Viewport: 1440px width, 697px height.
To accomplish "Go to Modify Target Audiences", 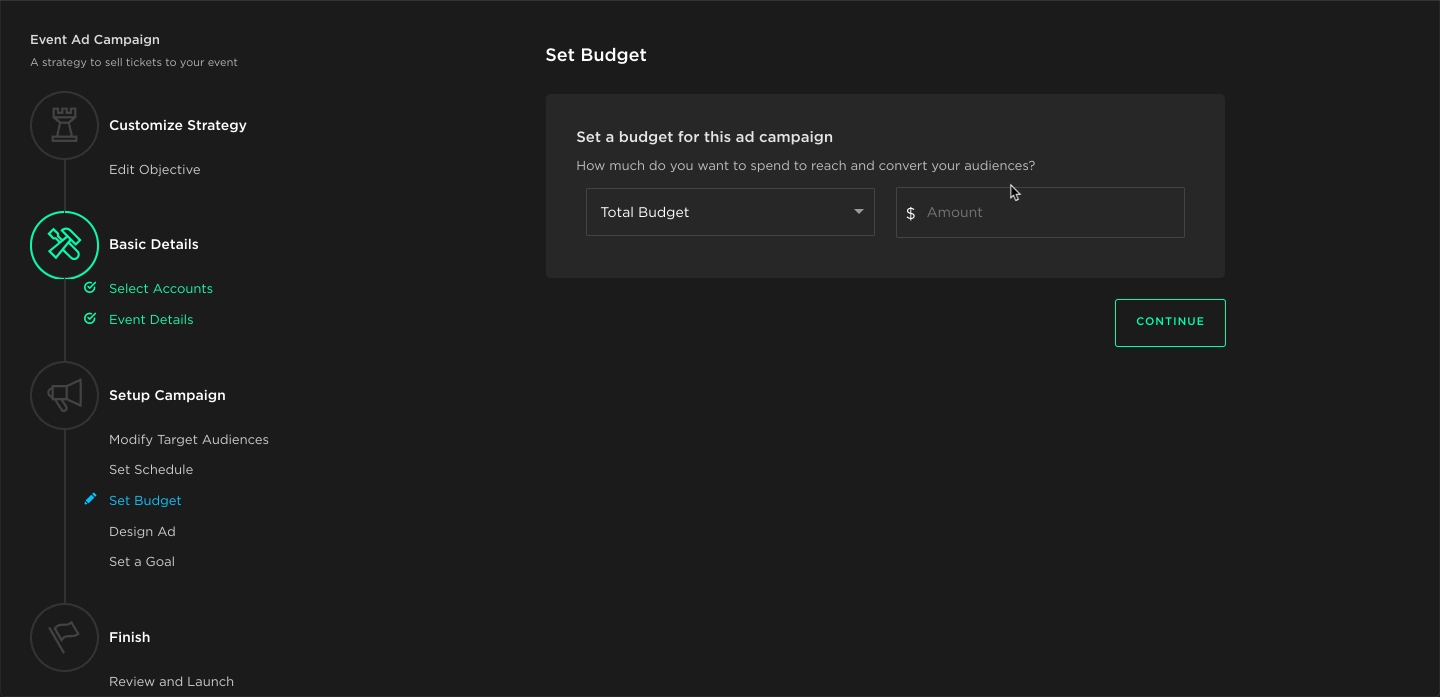I will tap(189, 440).
